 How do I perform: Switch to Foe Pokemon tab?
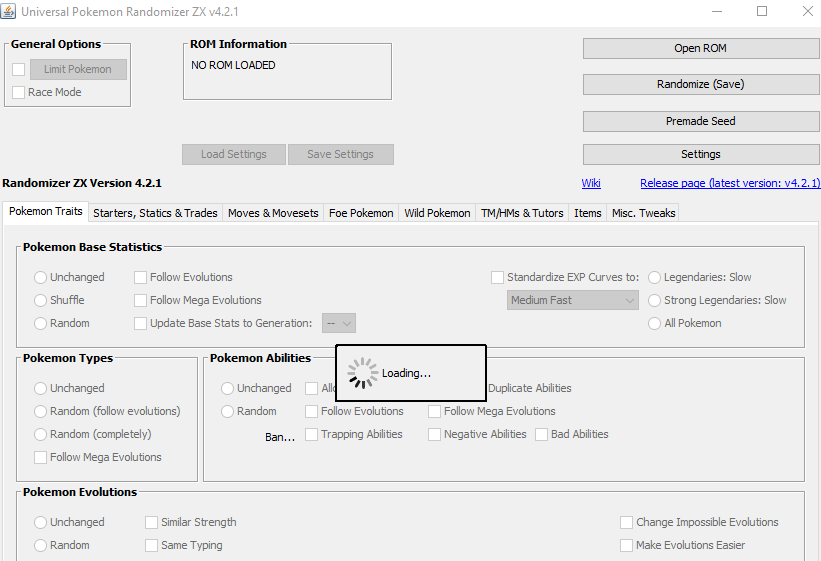[361, 213]
